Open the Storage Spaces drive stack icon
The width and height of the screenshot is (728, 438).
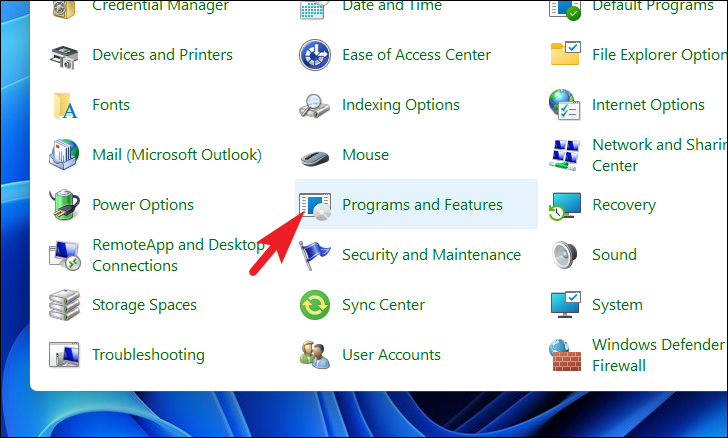64,305
